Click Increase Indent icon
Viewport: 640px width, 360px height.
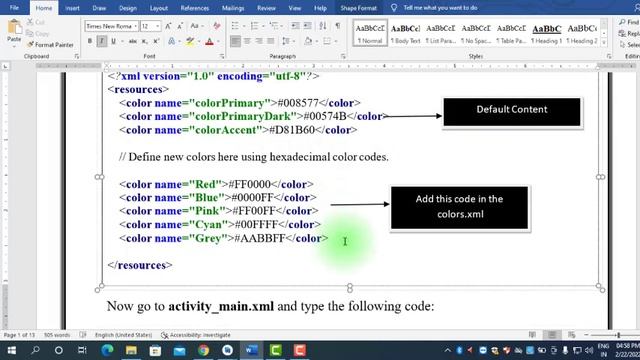click(x=307, y=26)
